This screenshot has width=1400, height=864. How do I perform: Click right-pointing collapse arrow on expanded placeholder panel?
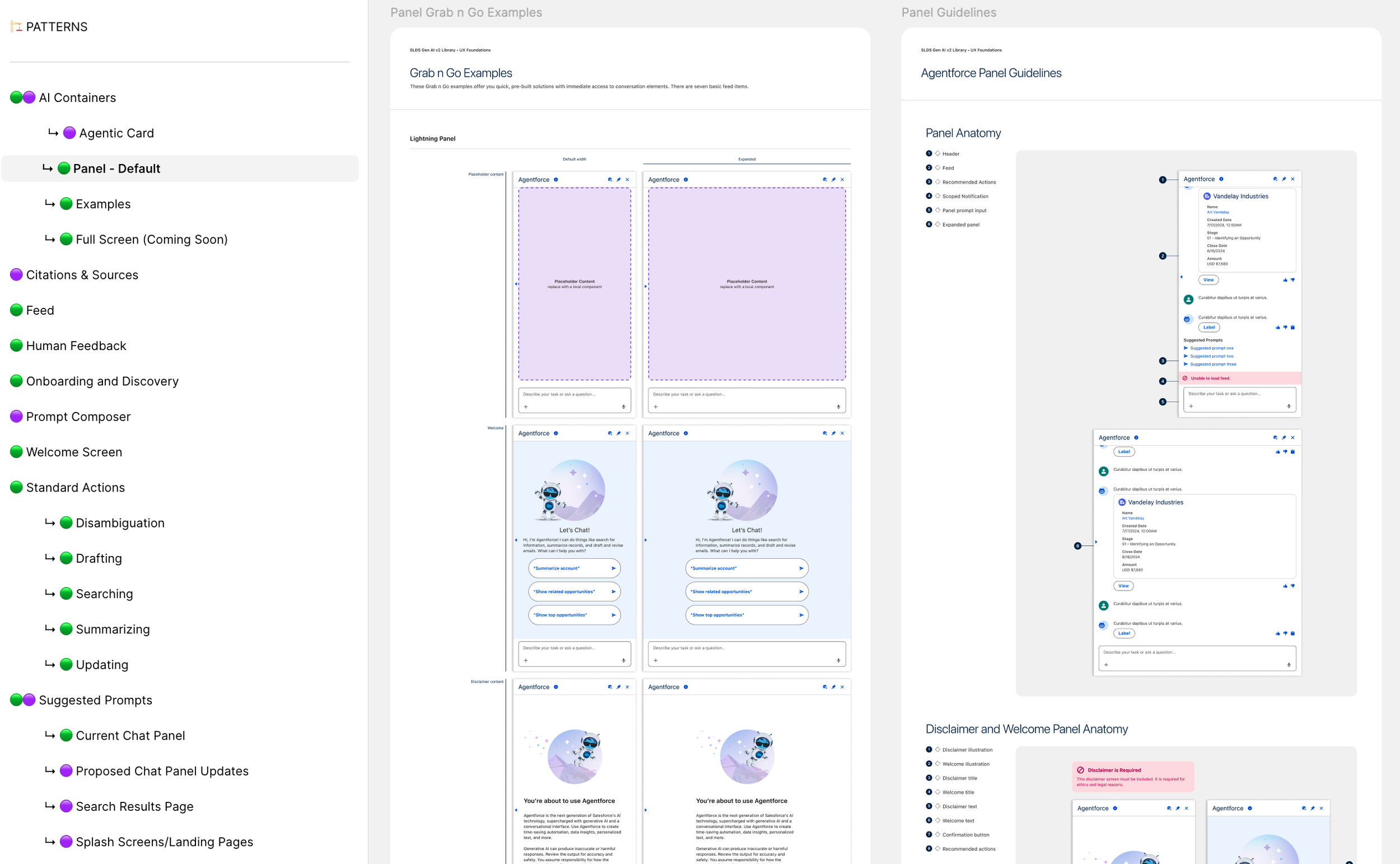tap(646, 286)
